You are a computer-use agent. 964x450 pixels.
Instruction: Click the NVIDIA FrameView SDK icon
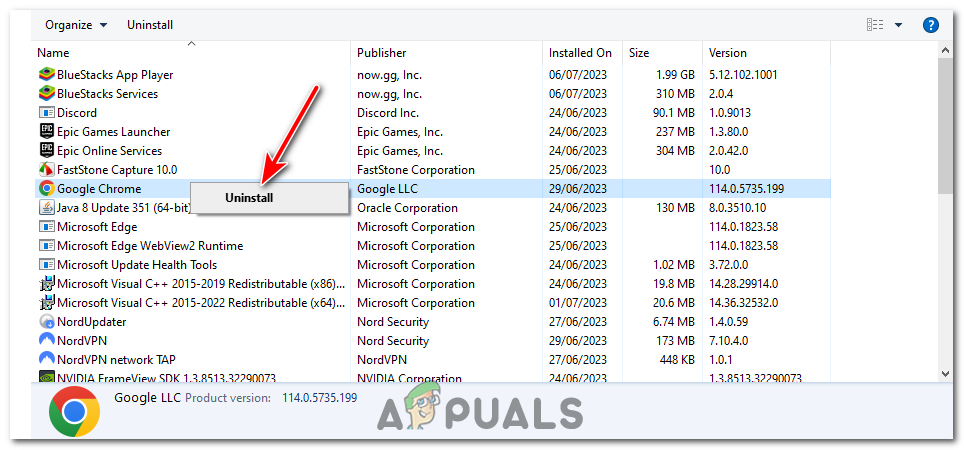(x=46, y=376)
